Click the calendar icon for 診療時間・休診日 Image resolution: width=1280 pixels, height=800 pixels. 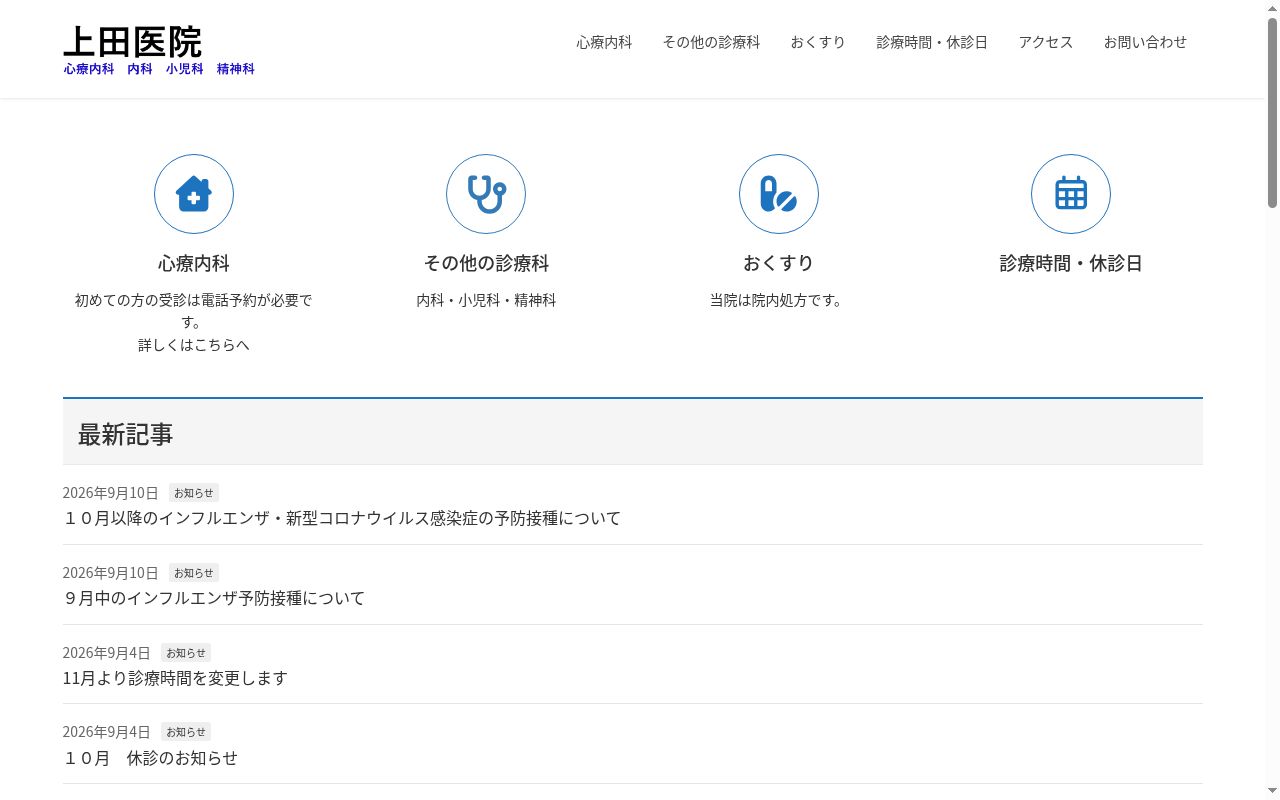tap(1071, 194)
